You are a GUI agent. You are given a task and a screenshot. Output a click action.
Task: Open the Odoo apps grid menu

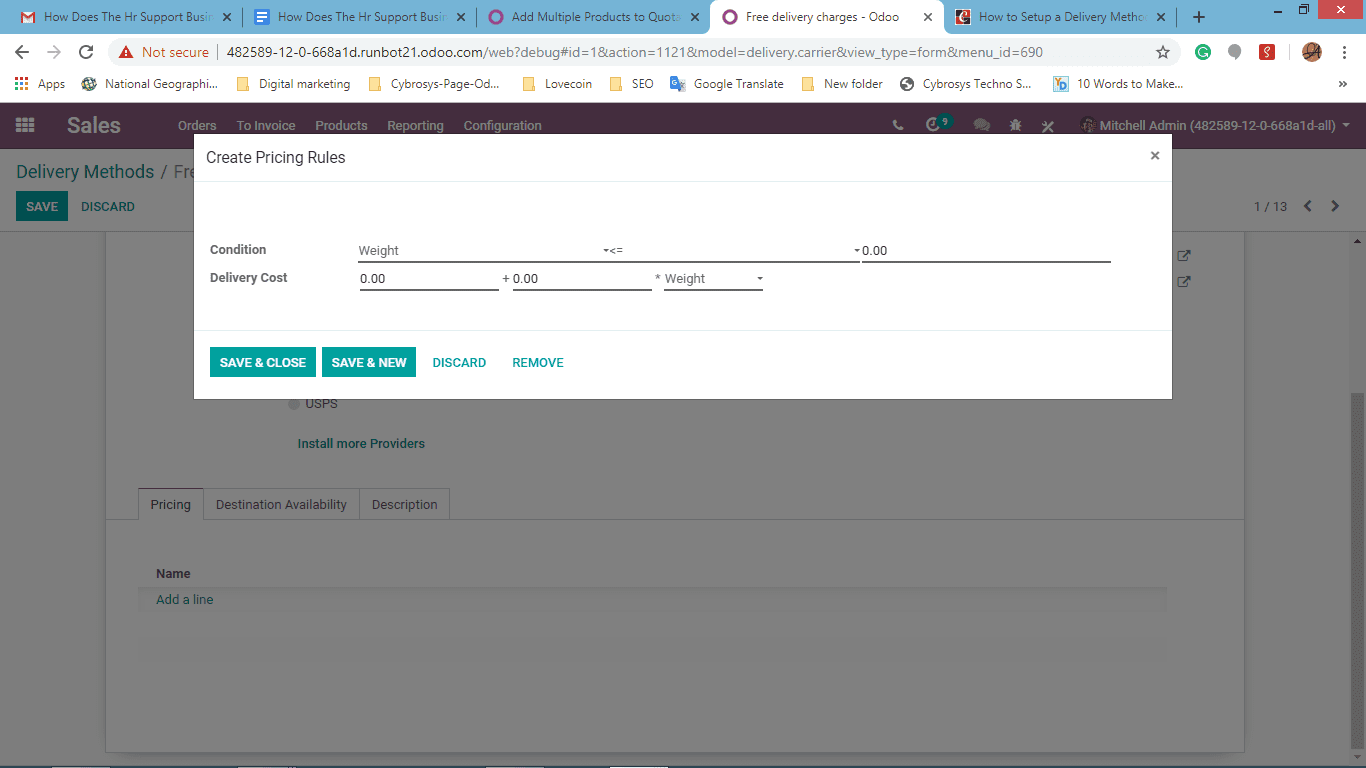(x=25, y=125)
